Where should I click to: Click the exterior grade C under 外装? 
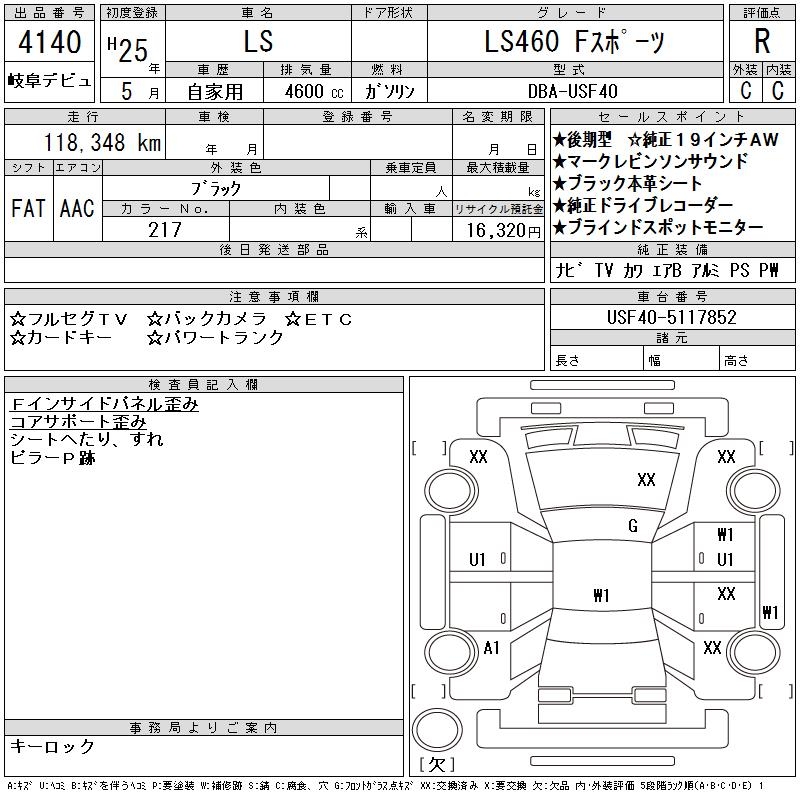point(745,90)
